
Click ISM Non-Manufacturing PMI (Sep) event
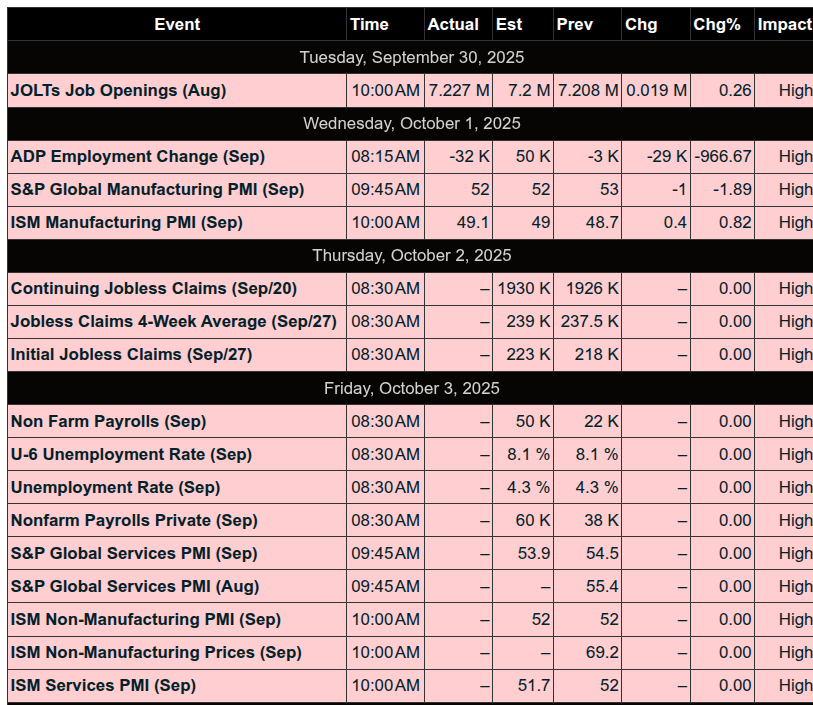click(146, 619)
